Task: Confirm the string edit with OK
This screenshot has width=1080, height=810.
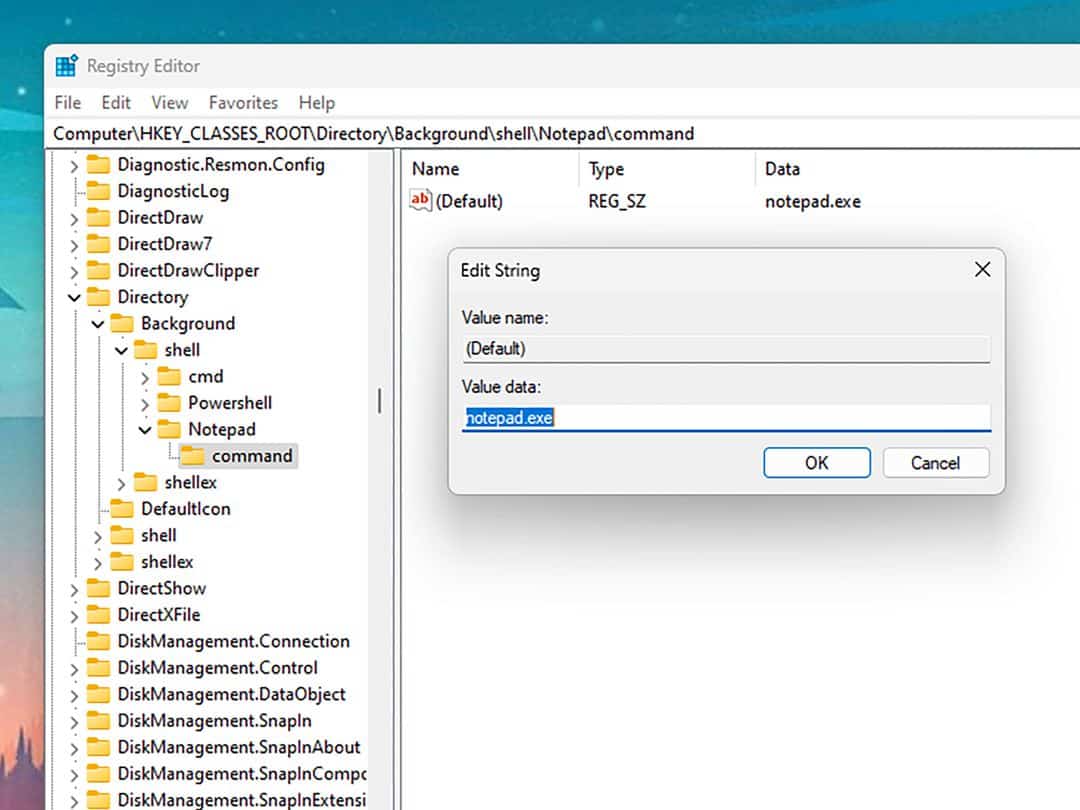Action: [x=817, y=463]
